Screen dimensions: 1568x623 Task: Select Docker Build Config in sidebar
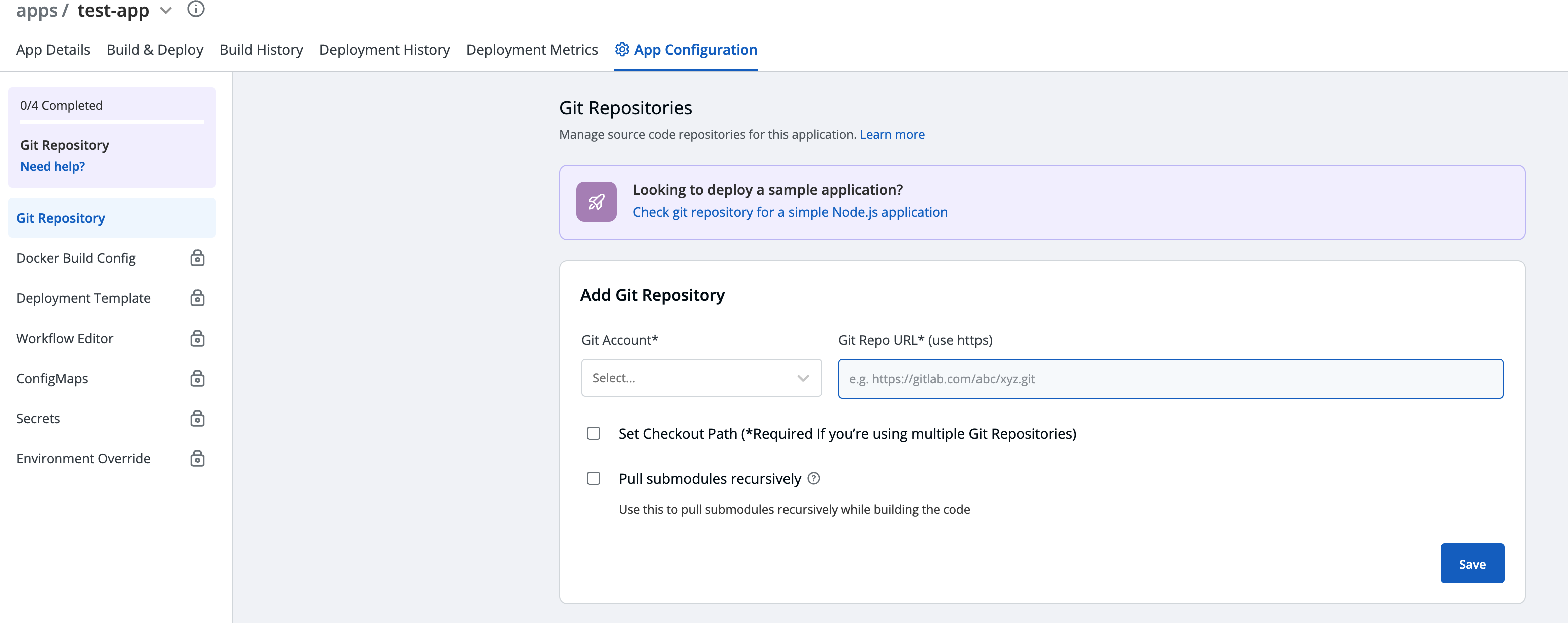111,258
